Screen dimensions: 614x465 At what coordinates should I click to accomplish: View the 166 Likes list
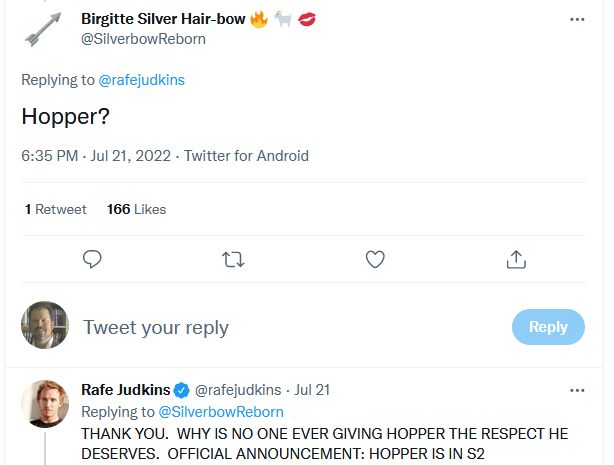tap(136, 209)
